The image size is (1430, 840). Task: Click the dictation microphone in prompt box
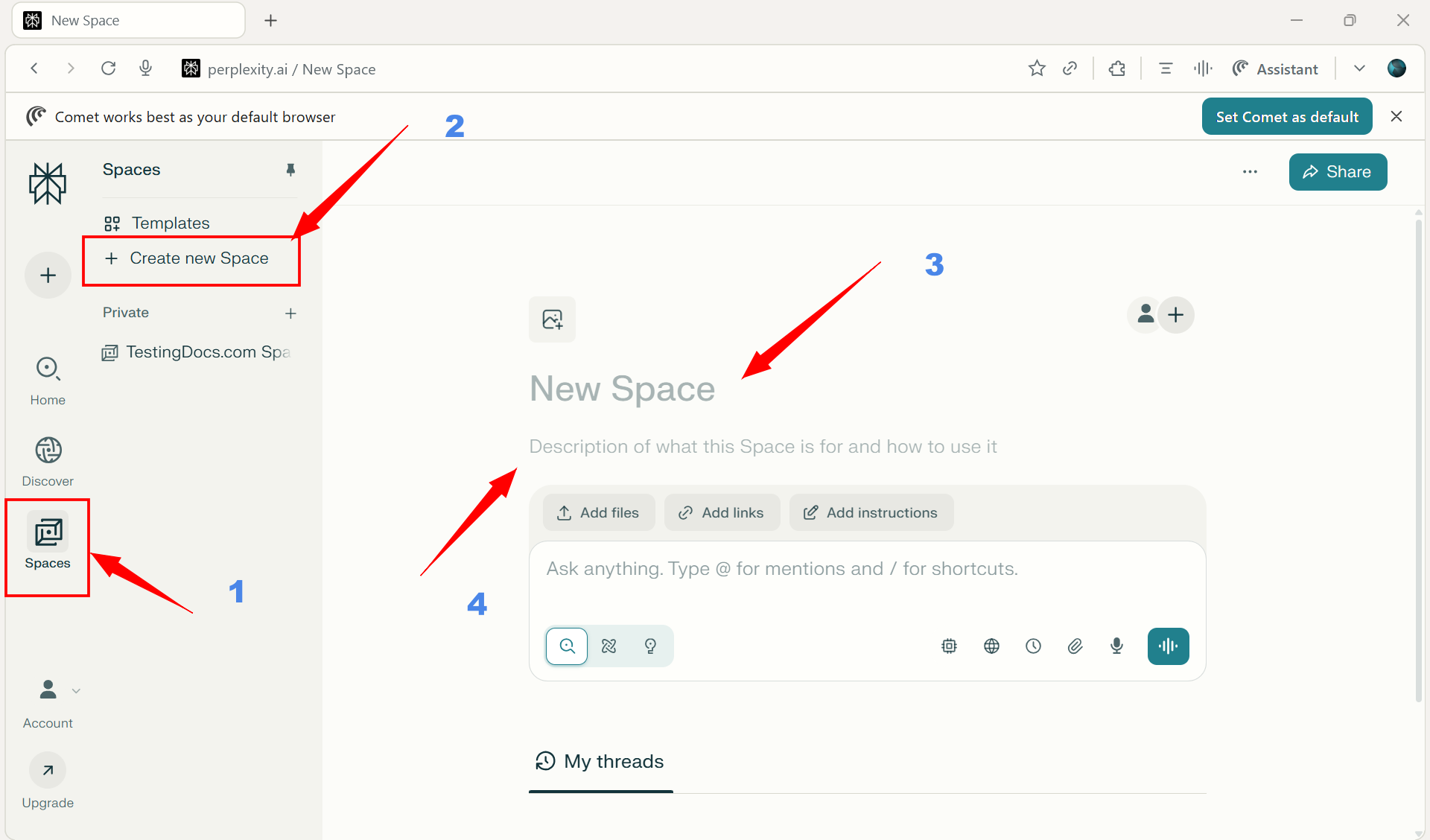coord(1116,646)
